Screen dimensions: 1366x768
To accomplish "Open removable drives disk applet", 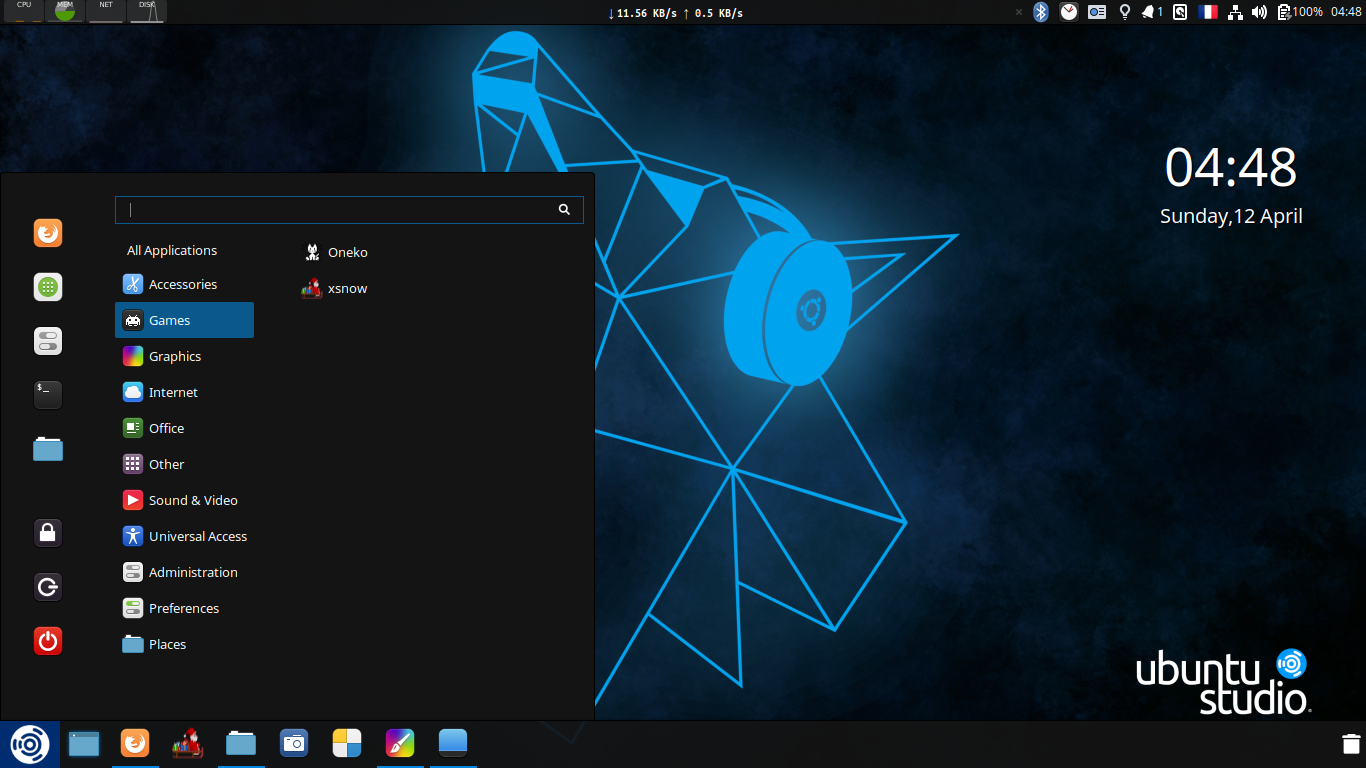I will coord(1180,12).
